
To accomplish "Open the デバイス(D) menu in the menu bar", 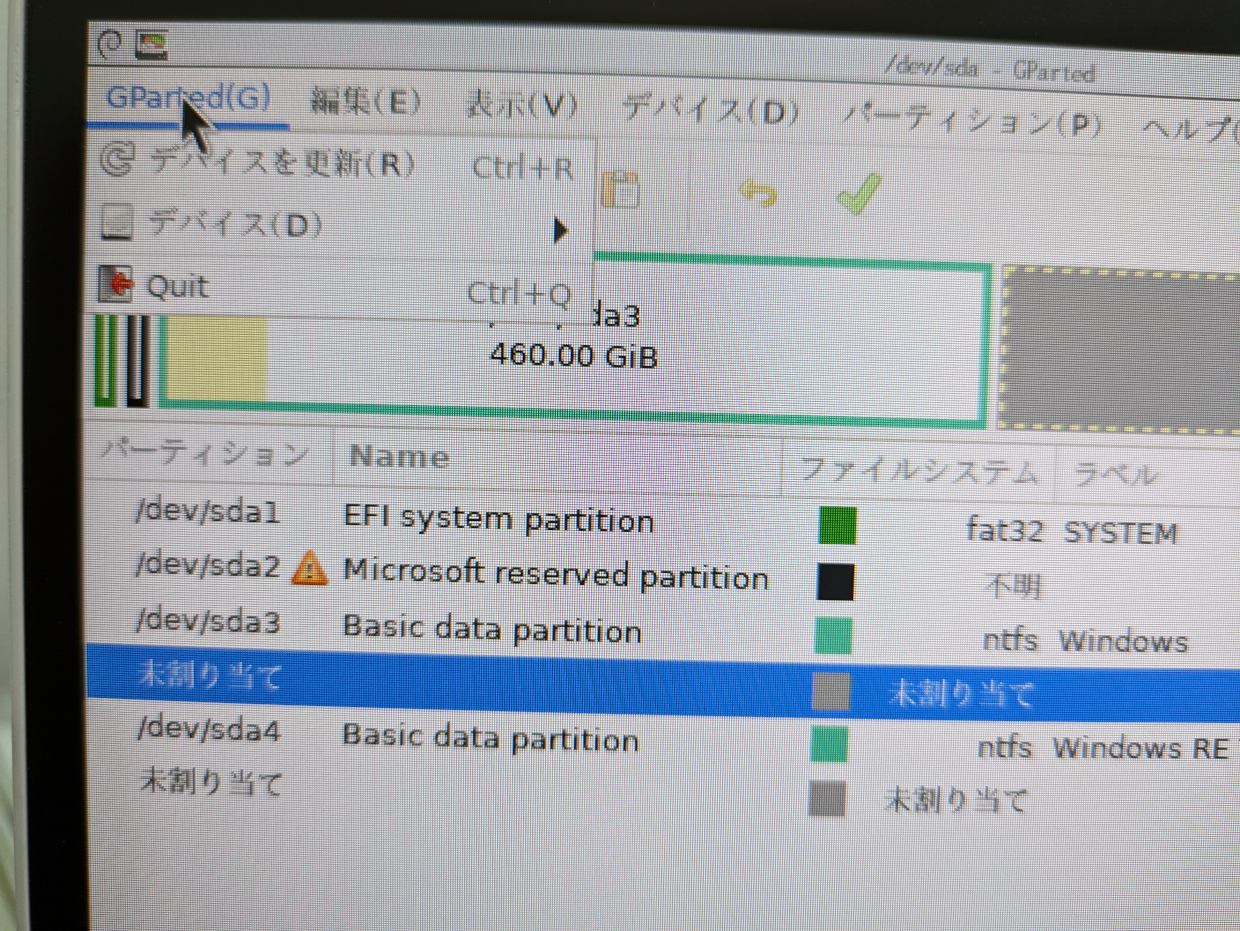I will (710, 108).
